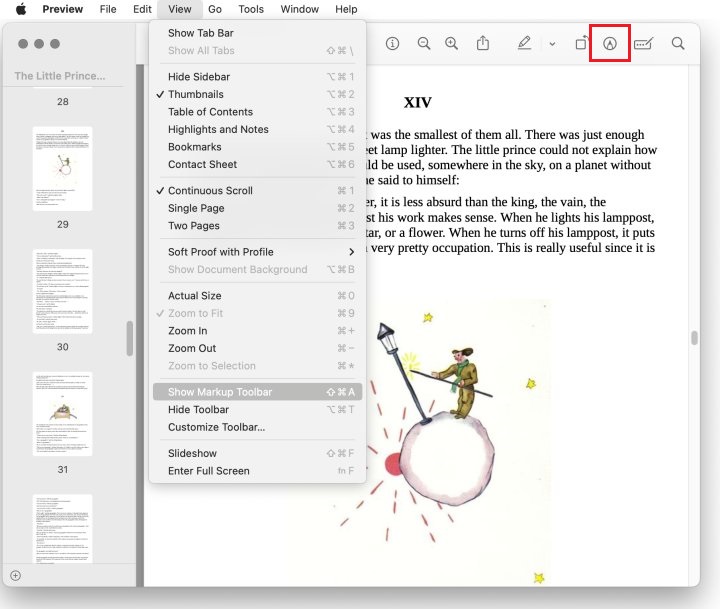720x609 pixels.
Task: Toggle the checked Continuous Scroll option
Action: click(x=210, y=191)
